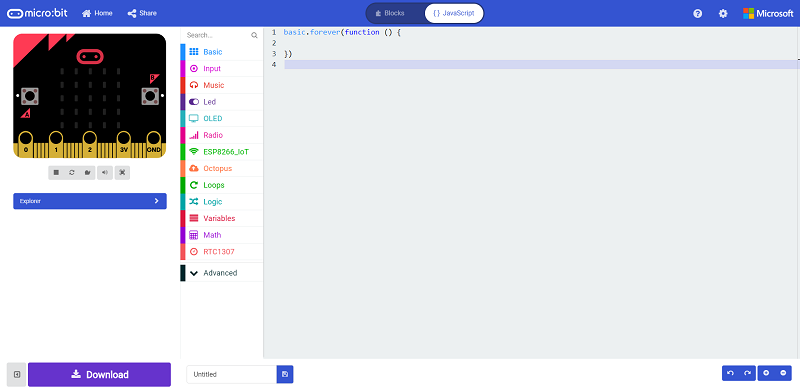Save project with disk icon
Viewport: 800px width, 390px height.
pyautogui.click(x=285, y=374)
